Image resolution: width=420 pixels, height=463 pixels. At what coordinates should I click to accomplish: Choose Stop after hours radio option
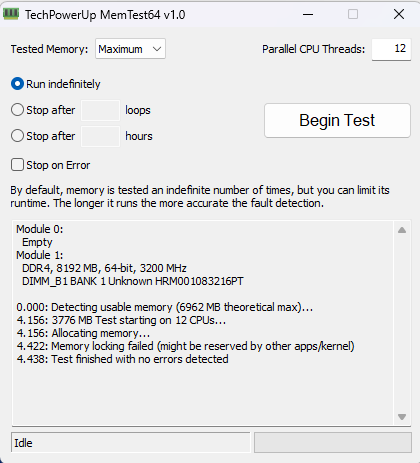(17, 136)
